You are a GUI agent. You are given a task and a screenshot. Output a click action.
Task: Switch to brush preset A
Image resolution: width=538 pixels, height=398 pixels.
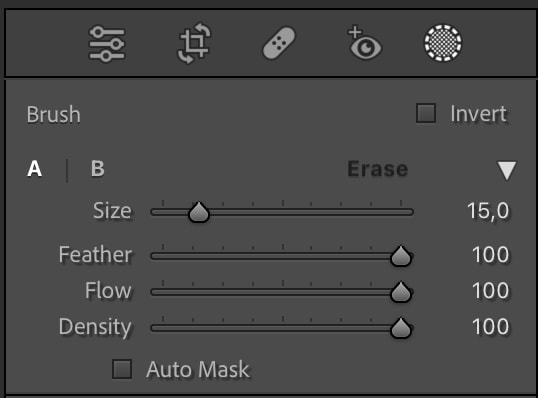point(35,169)
